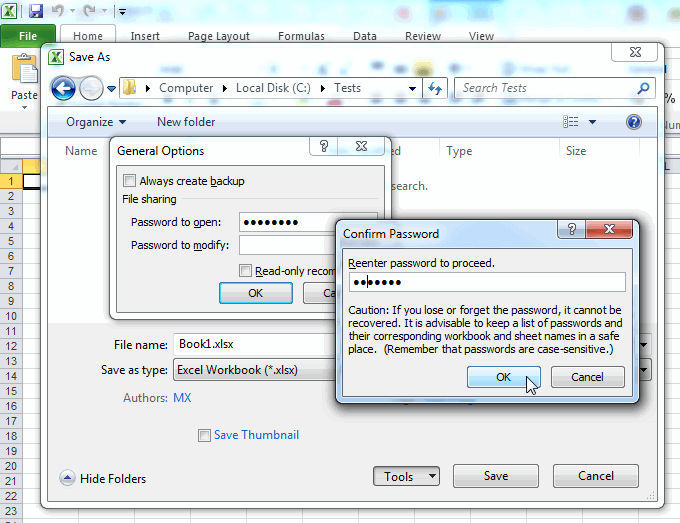680x523 pixels.
Task: Click the New folder button
Action: 186,122
